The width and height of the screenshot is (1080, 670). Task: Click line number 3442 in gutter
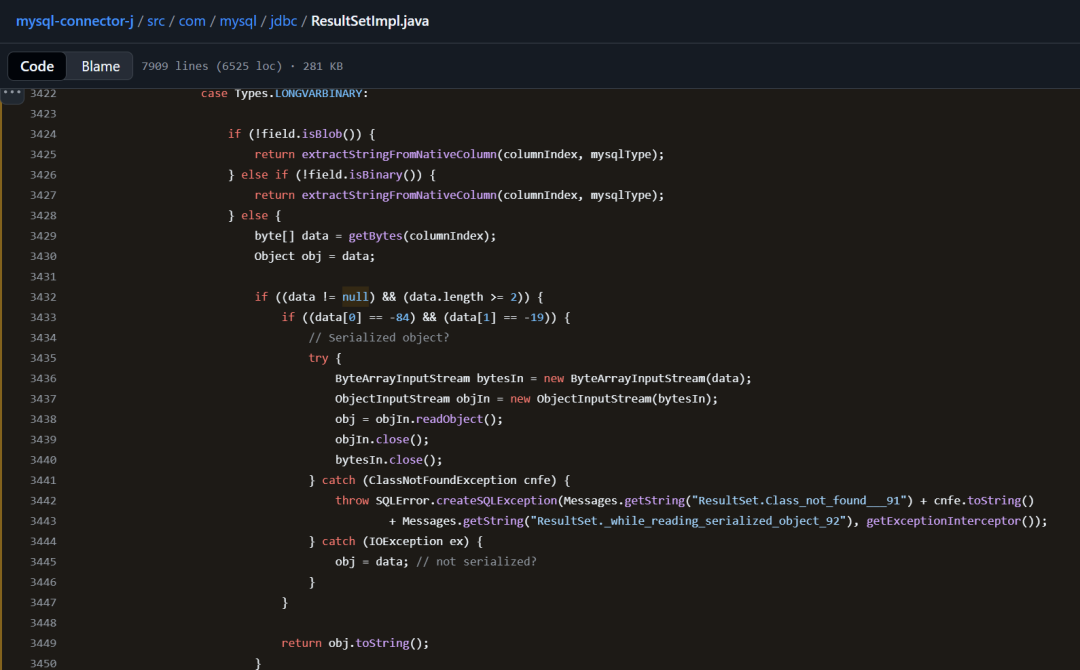(x=43, y=500)
